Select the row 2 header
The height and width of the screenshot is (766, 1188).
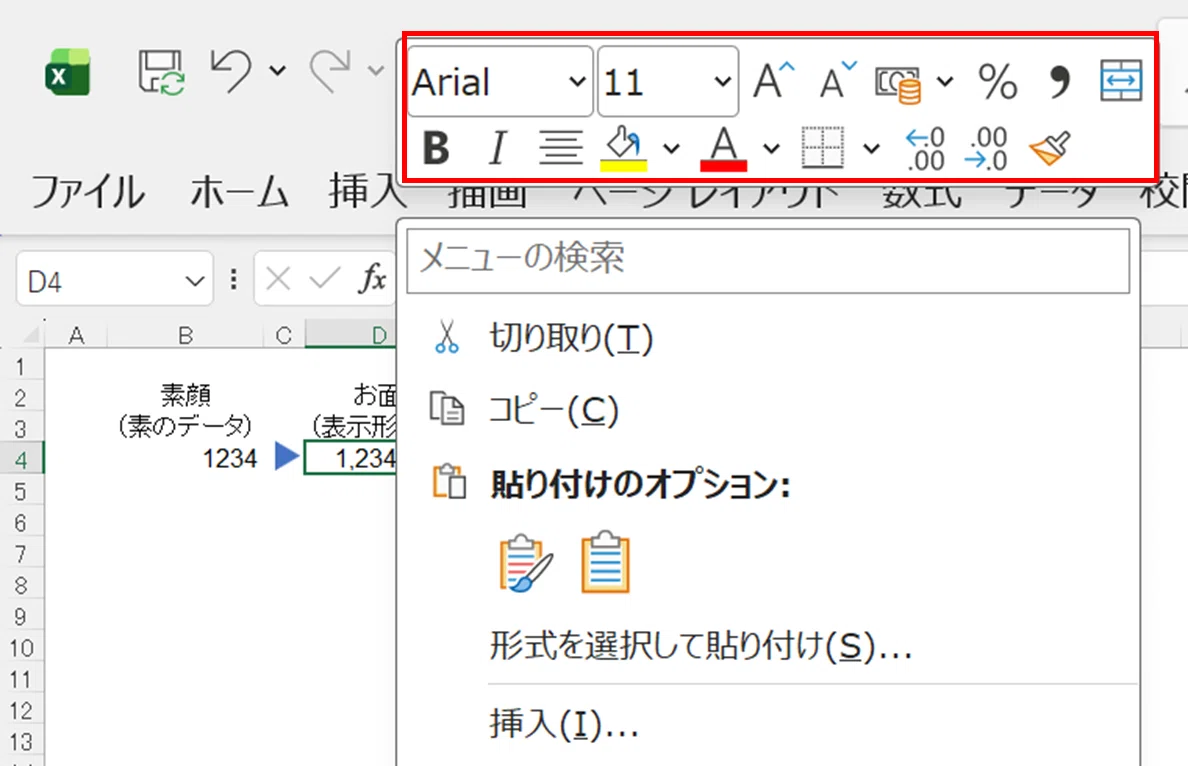(x=21, y=397)
